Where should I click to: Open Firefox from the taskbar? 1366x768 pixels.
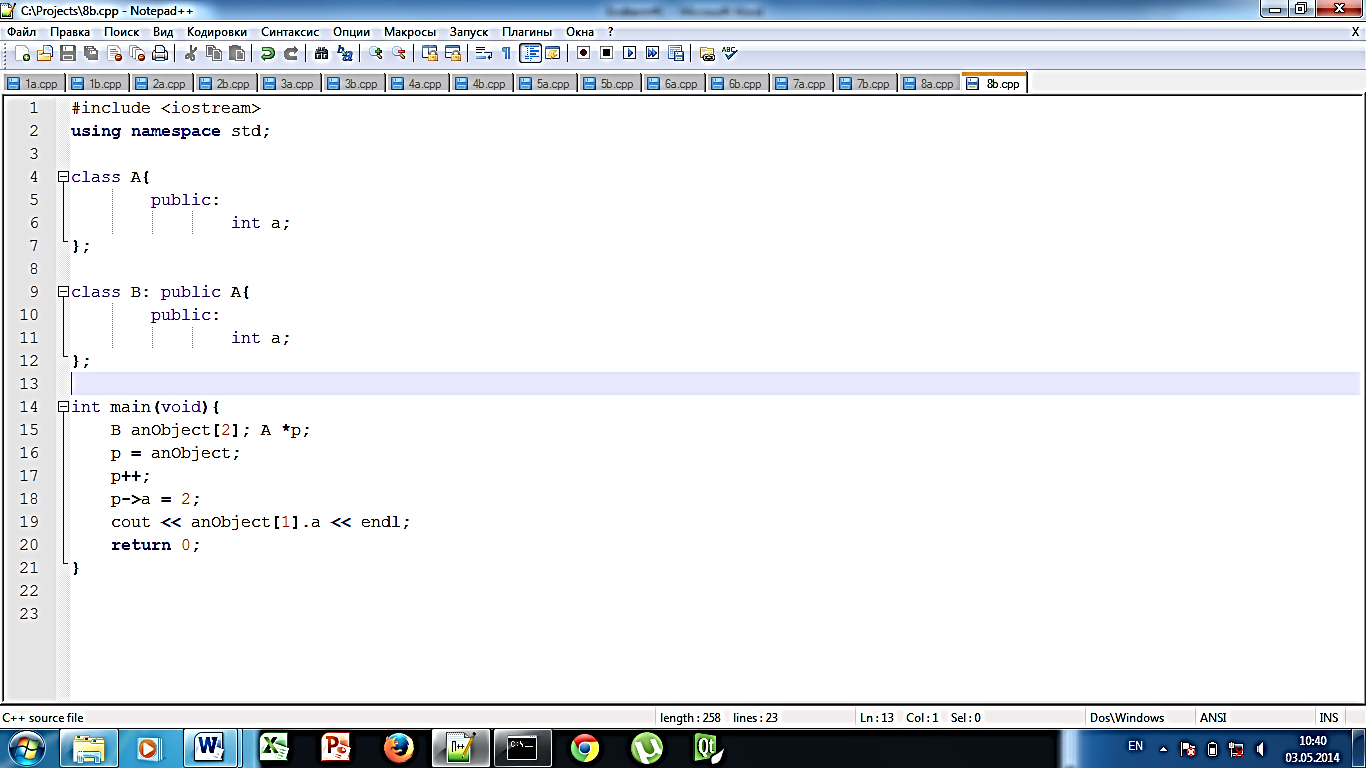[398, 748]
